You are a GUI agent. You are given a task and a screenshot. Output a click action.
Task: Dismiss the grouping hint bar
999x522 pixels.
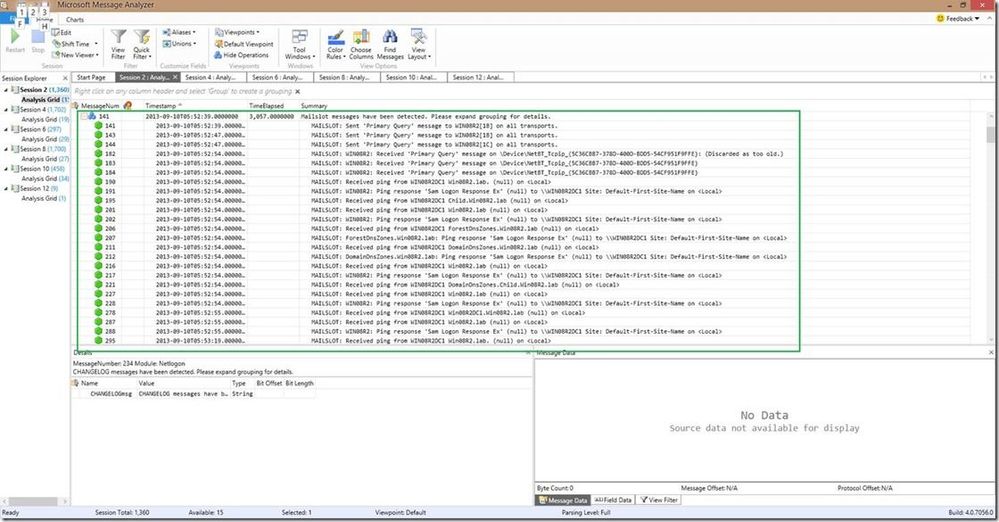click(x=298, y=92)
